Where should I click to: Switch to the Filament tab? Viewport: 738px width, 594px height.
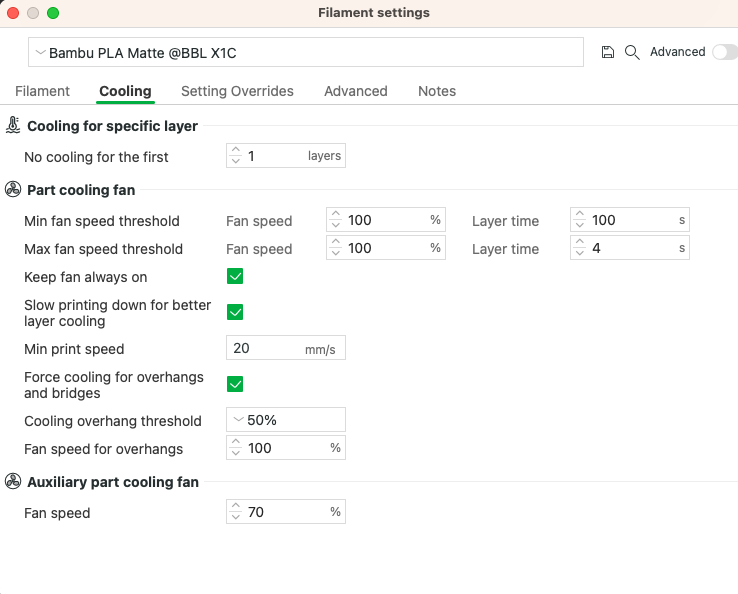[42, 91]
